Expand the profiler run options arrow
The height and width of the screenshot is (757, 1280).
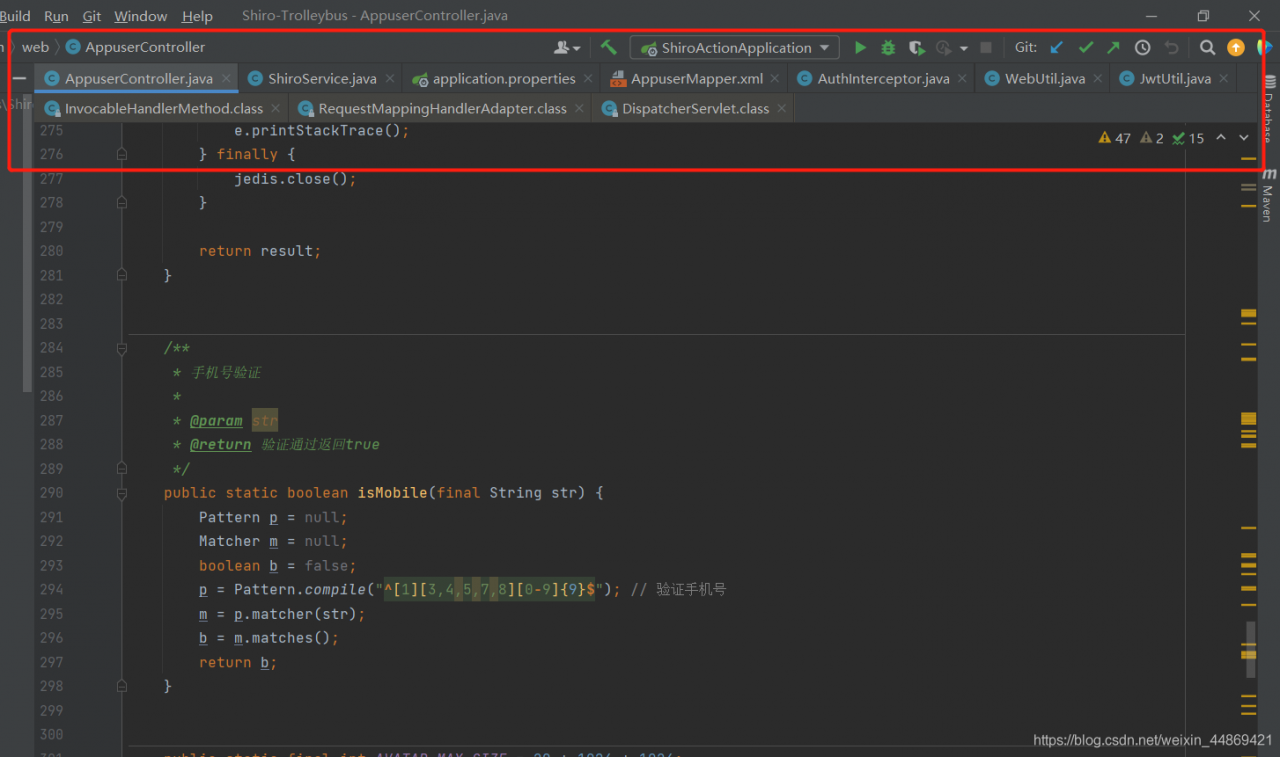pos(964,48)
